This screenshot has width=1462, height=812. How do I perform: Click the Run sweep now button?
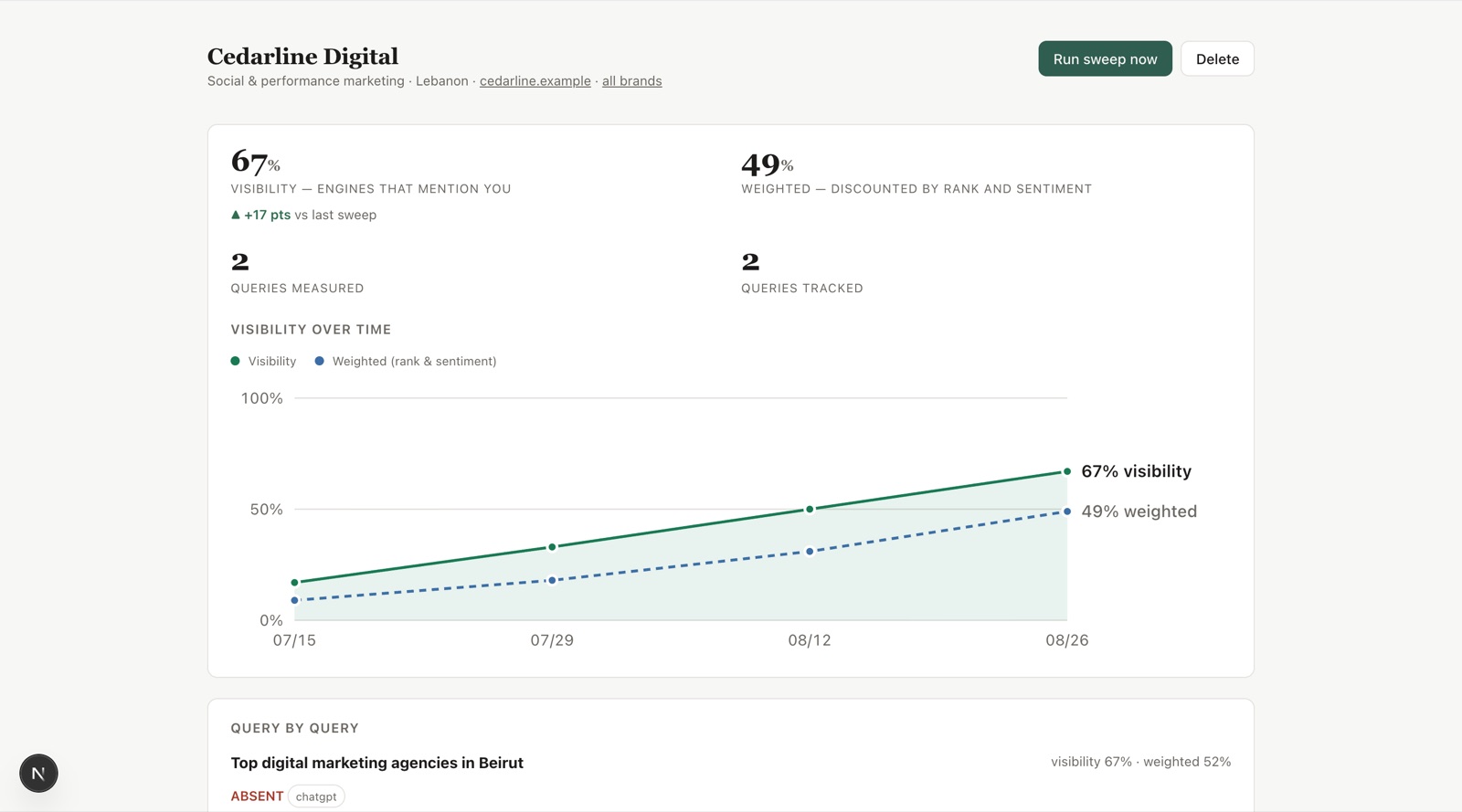pos(1105,58)
